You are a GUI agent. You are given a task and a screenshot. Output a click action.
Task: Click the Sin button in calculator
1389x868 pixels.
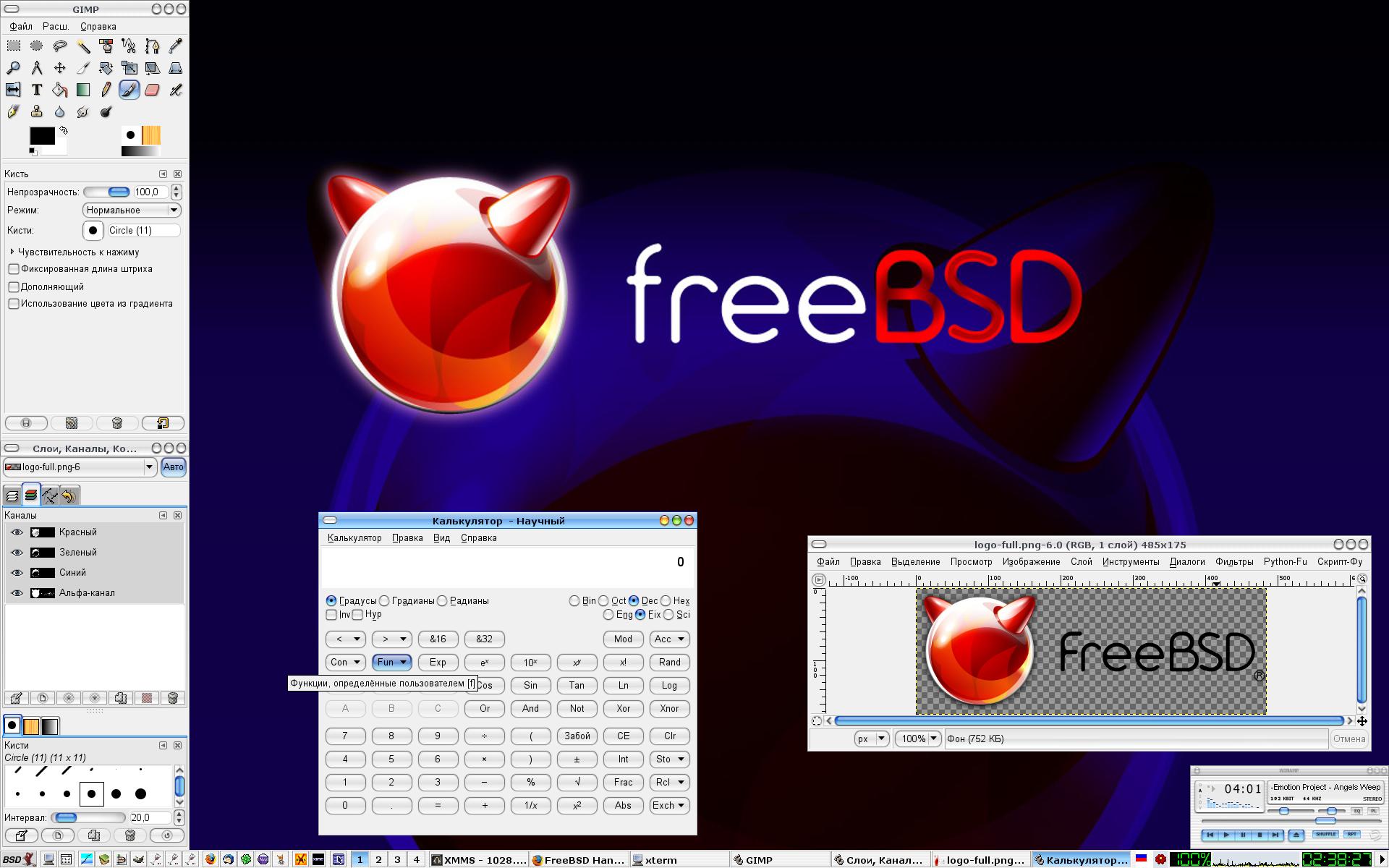click(x=530, y=685)
